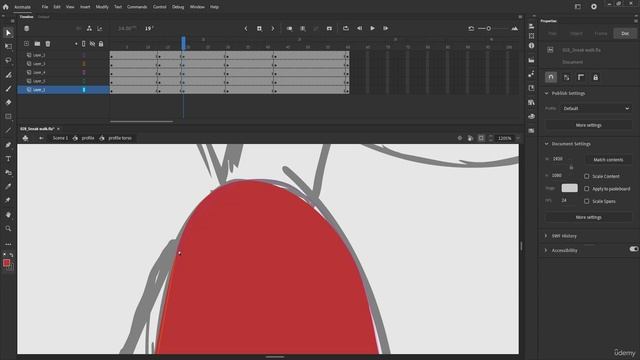The image size is (640, 360).
Task: Collapse the Document Settings section
Action: pos(547,144)
